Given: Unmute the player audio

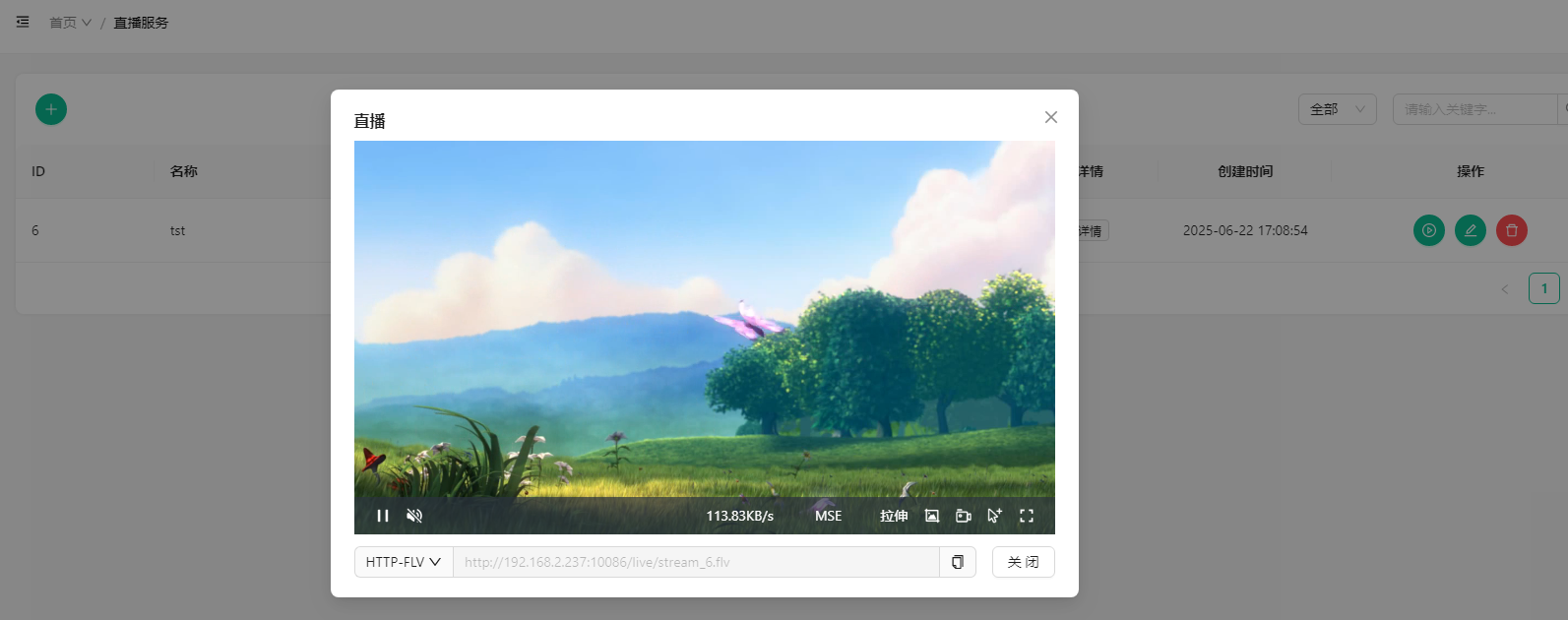Looking at the screenshot, I should [414, 516].
